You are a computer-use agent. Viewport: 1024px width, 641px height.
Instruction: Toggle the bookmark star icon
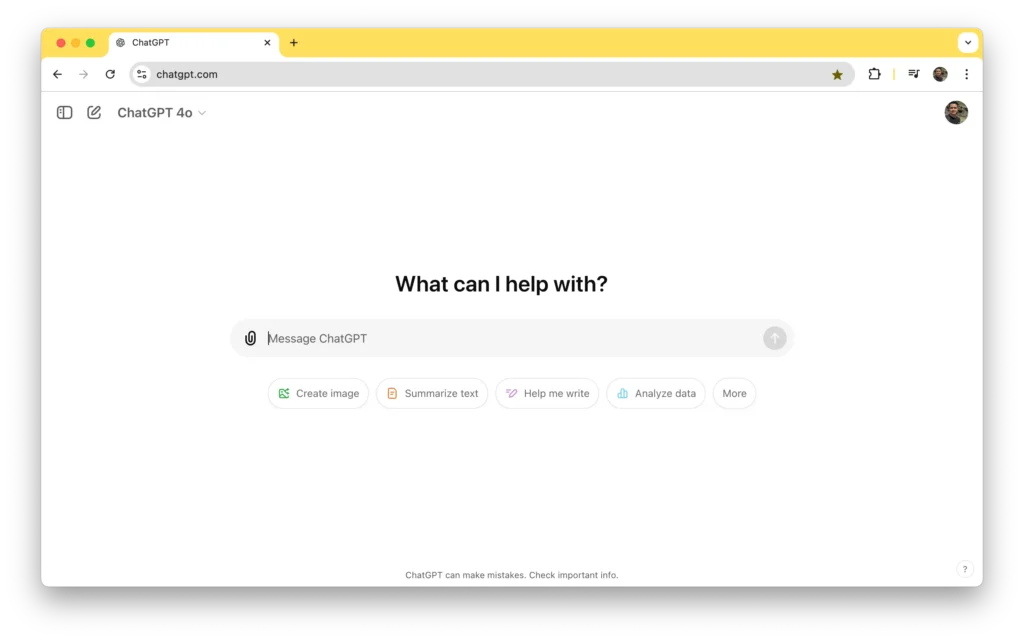pyautogui.click(x=837, y=75)
